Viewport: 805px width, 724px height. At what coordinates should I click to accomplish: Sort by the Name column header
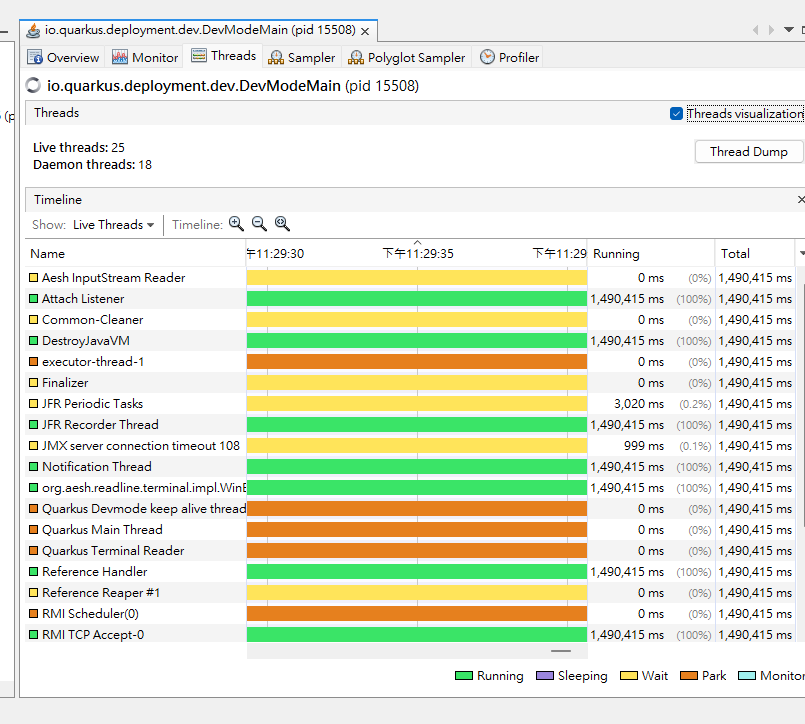pyautogui.click(x=135, y=253)
